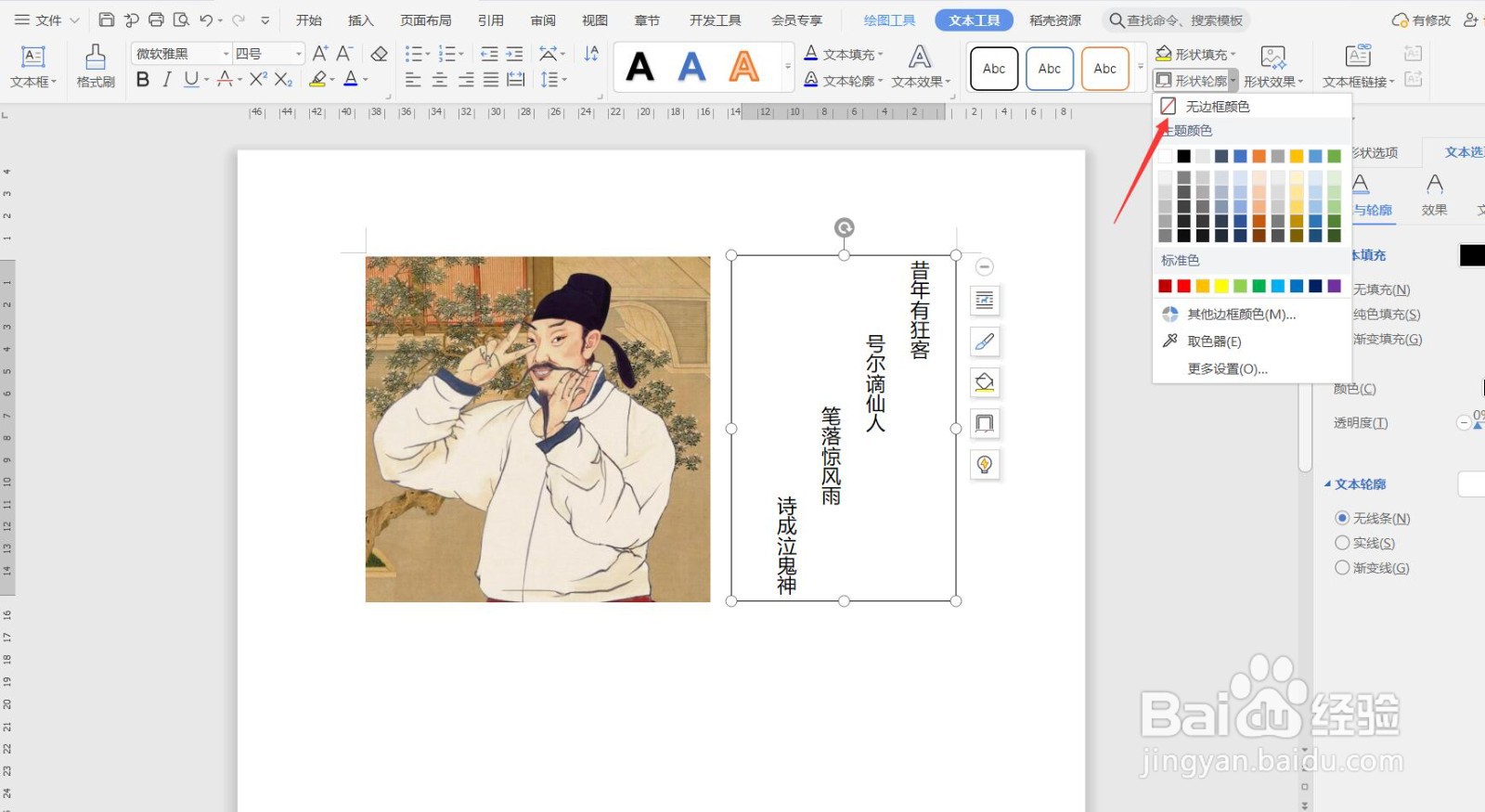Select the 无线条(N) radio button

point(1342,518)
